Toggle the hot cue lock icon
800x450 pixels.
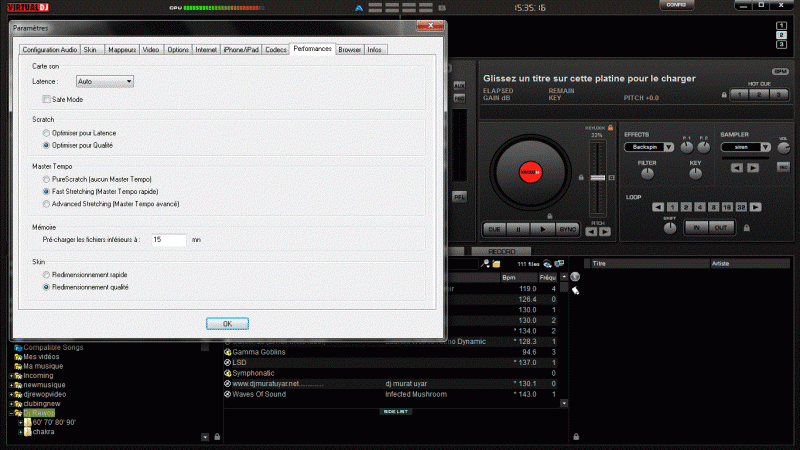pos(724,95)
